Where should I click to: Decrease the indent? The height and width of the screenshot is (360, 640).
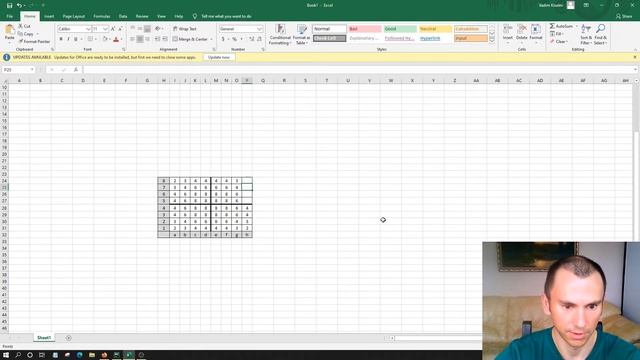tap(158, 39)
